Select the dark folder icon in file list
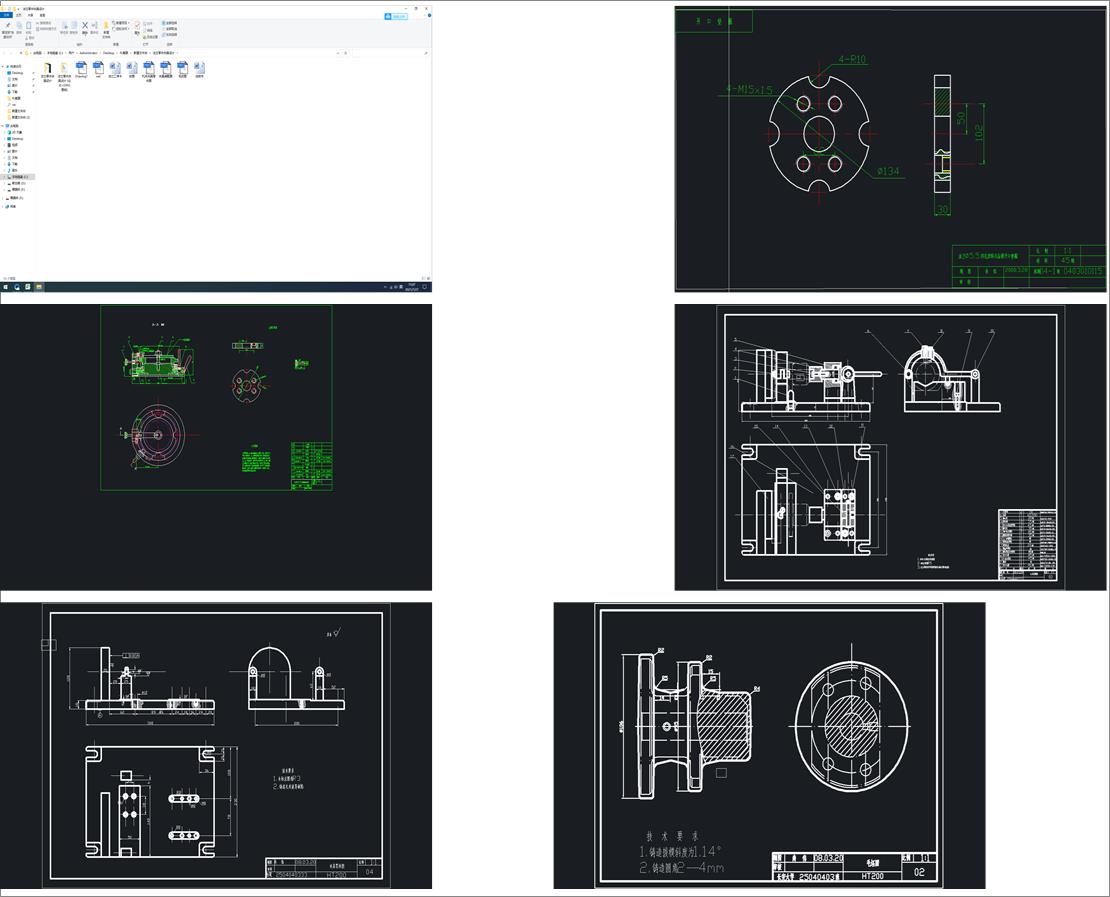 tap(47, 68)
